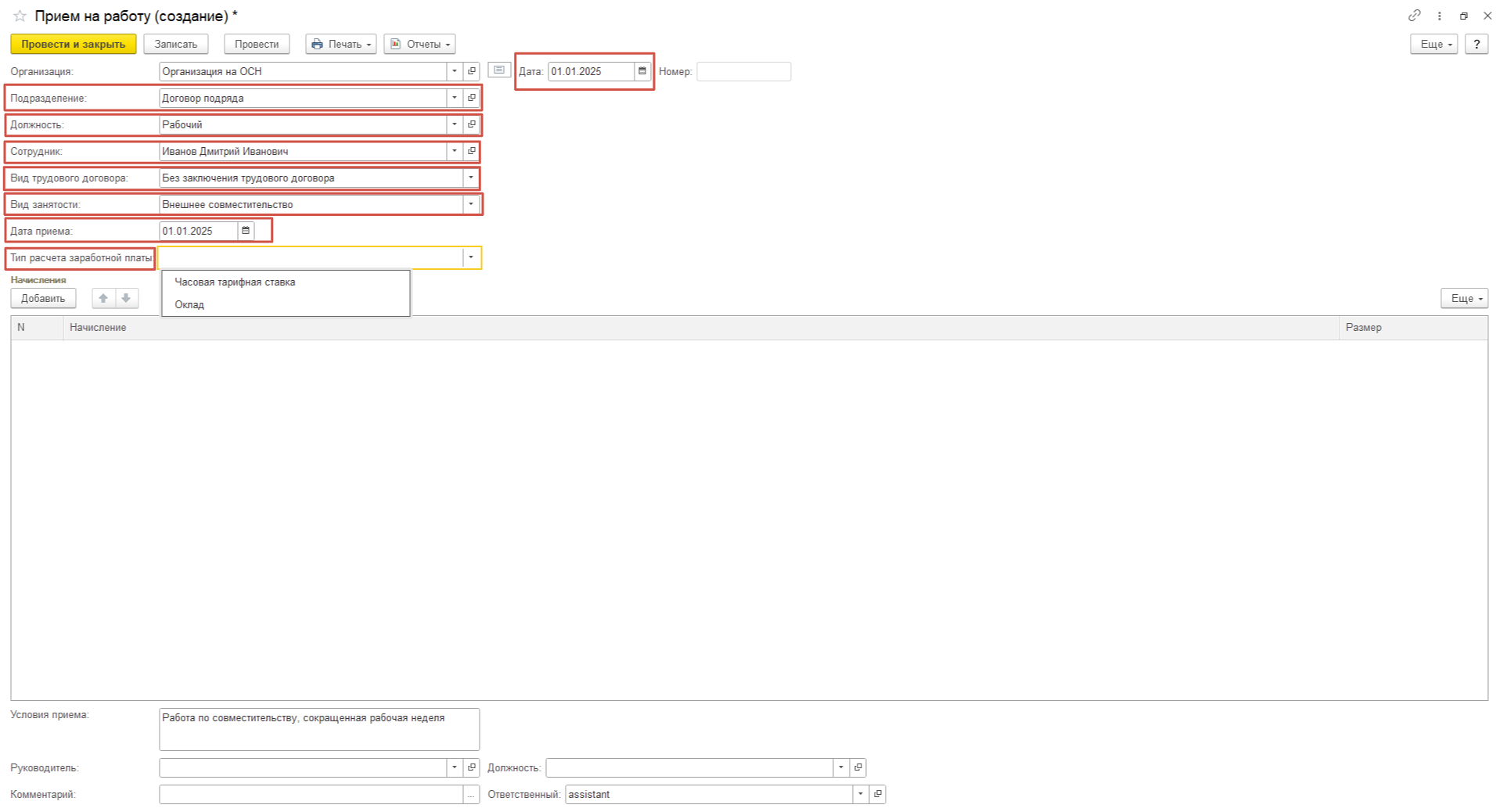The image size is (1503, 812).
Task: Open calendar picker for Дата приема
Action: click(x=246, y=231)
